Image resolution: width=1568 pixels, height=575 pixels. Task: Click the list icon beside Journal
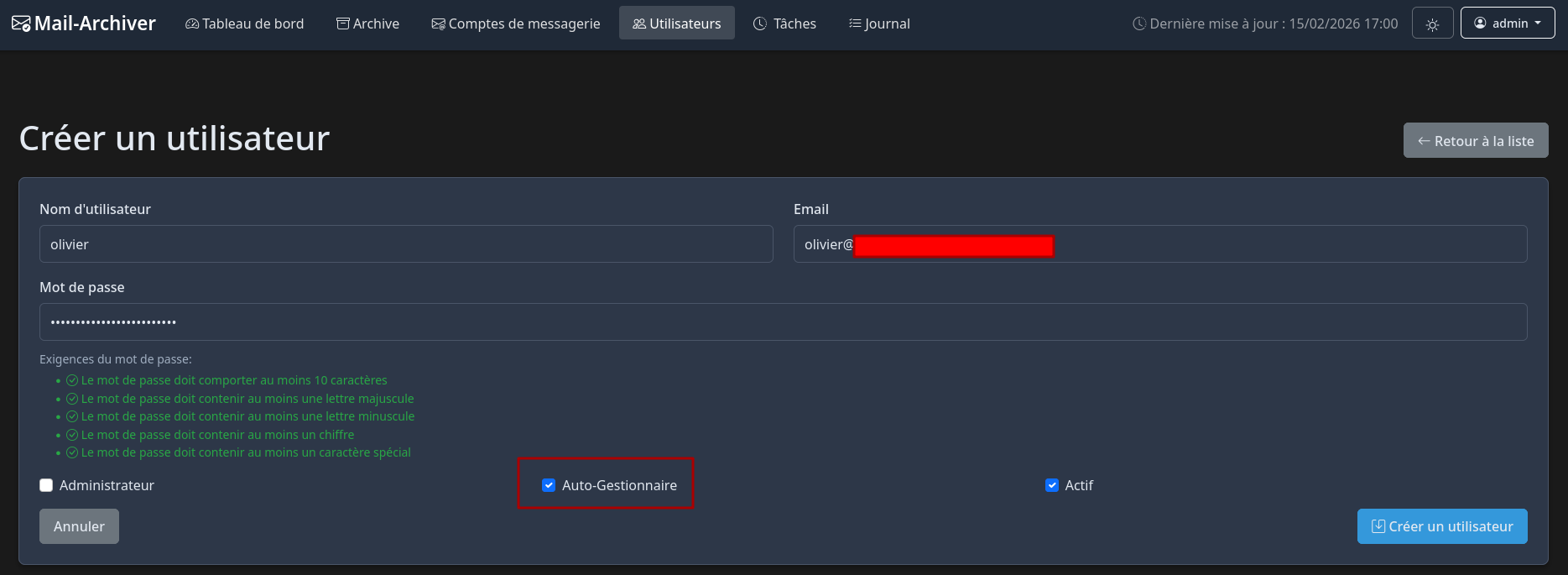[855, 24]
